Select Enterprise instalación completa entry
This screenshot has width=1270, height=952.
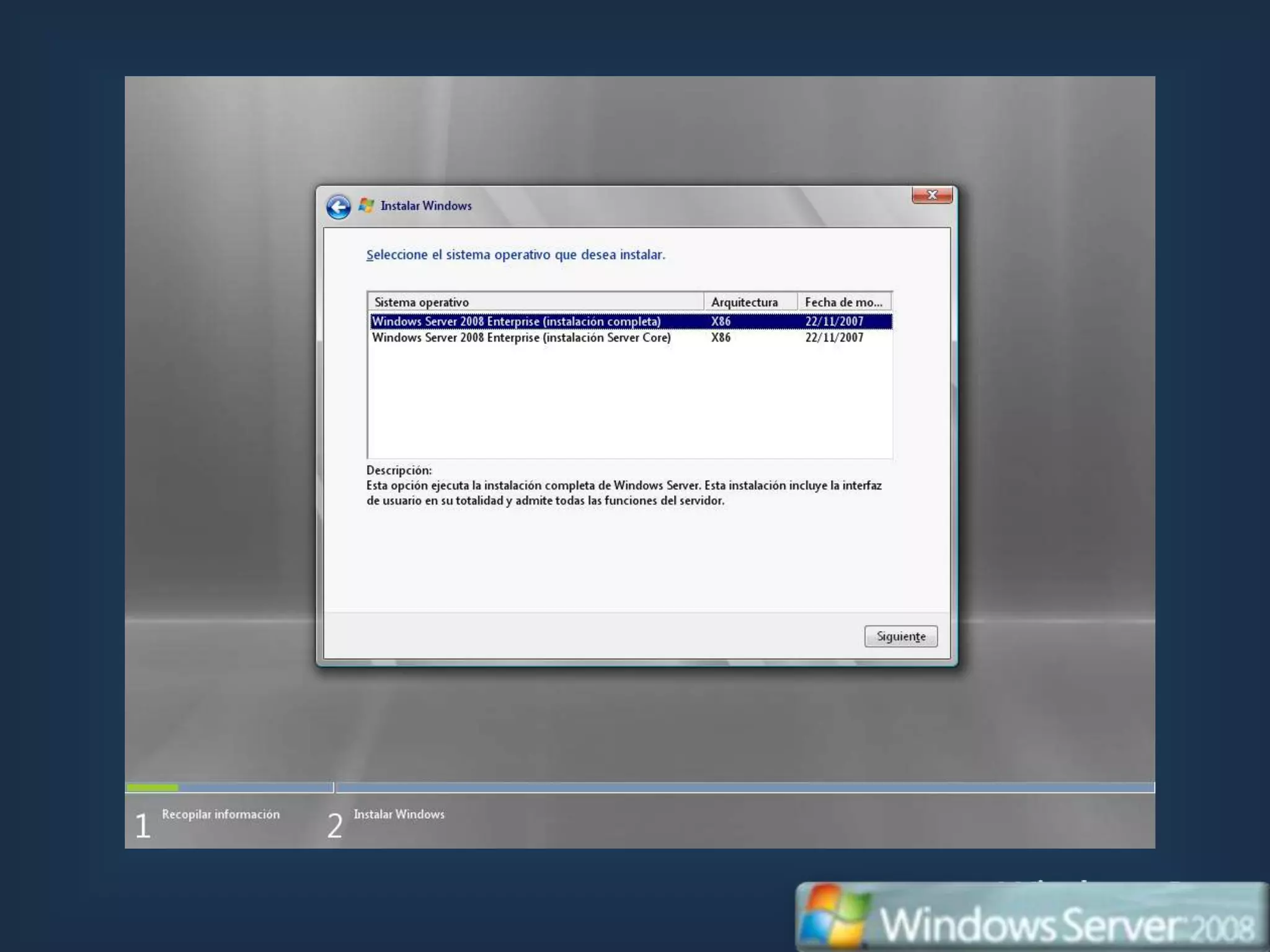pos(516,322)
